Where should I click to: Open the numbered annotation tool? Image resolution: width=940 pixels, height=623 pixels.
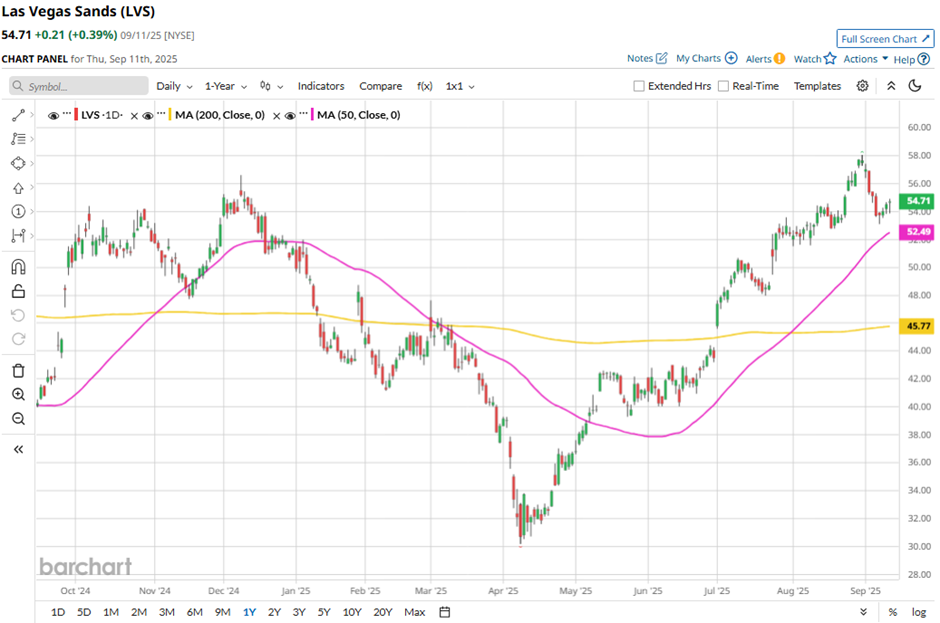point(18,212)
